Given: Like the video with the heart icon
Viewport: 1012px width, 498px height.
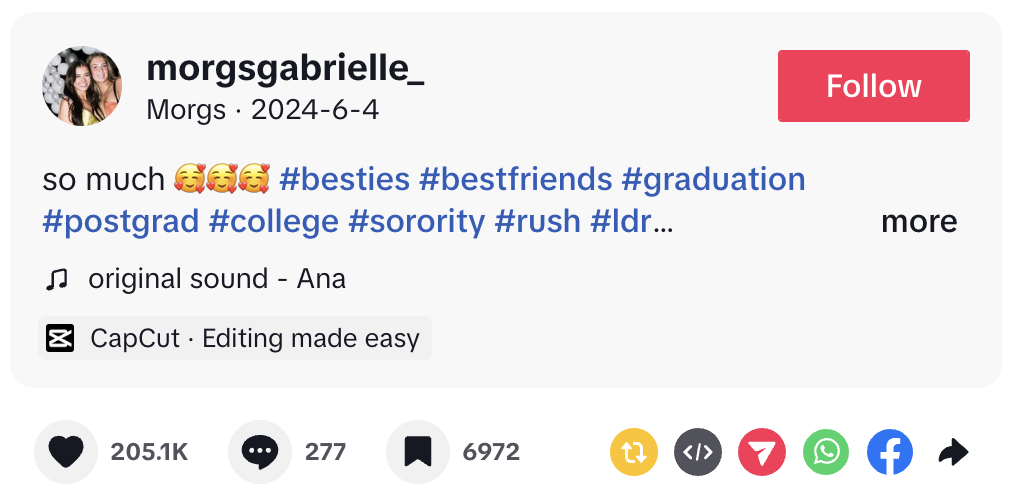Looking at the screenshot, I should pyautogui.click(x=66, y=452).
